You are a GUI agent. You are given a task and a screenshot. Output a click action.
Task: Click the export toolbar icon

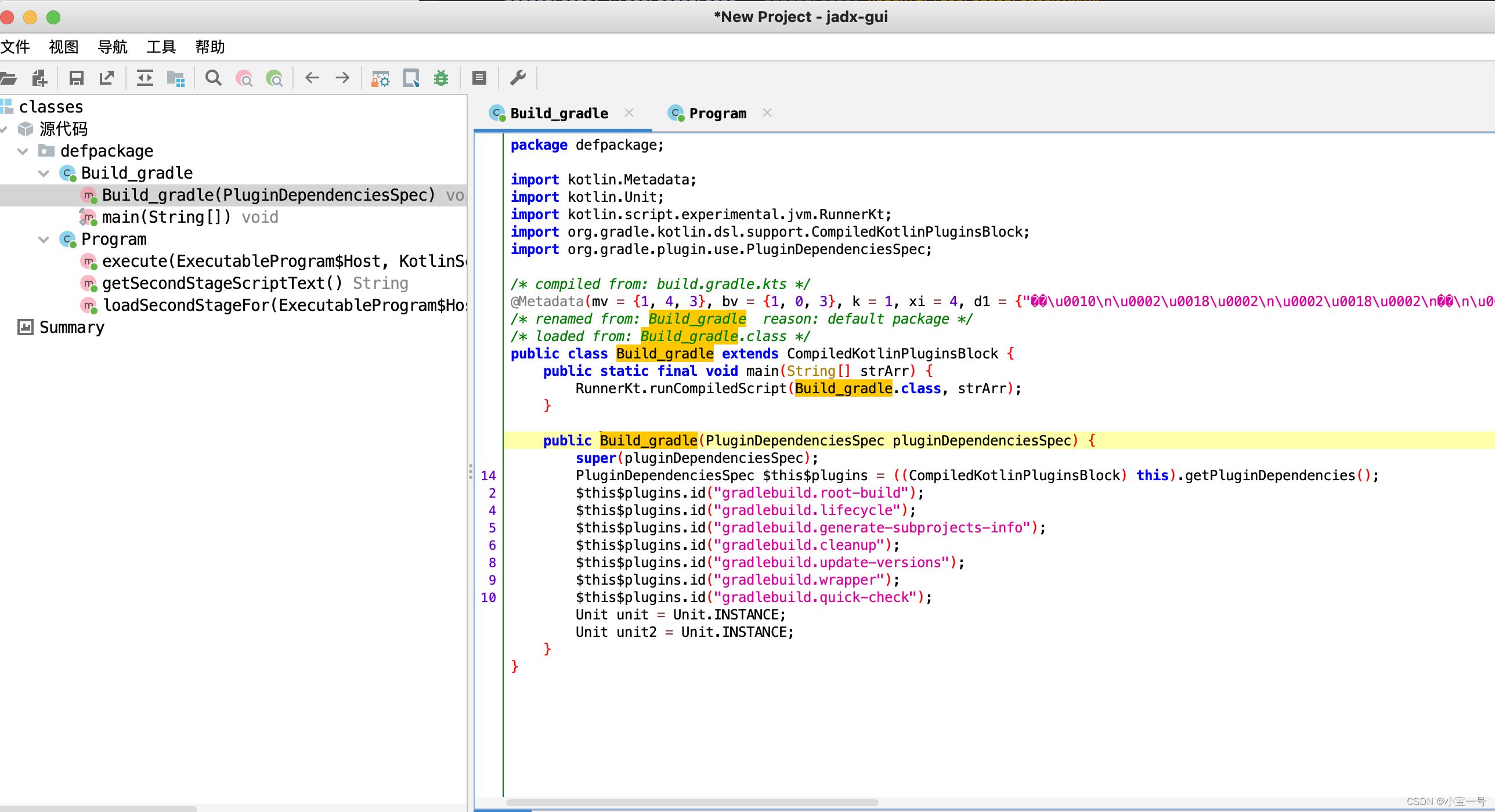coord(107,78)
